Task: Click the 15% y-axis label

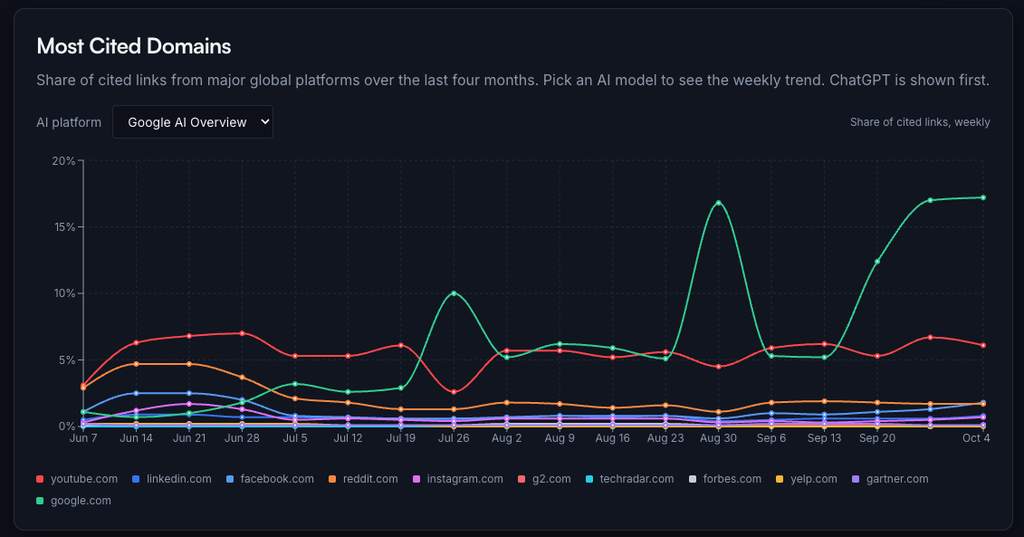Action: pos(64,227)
